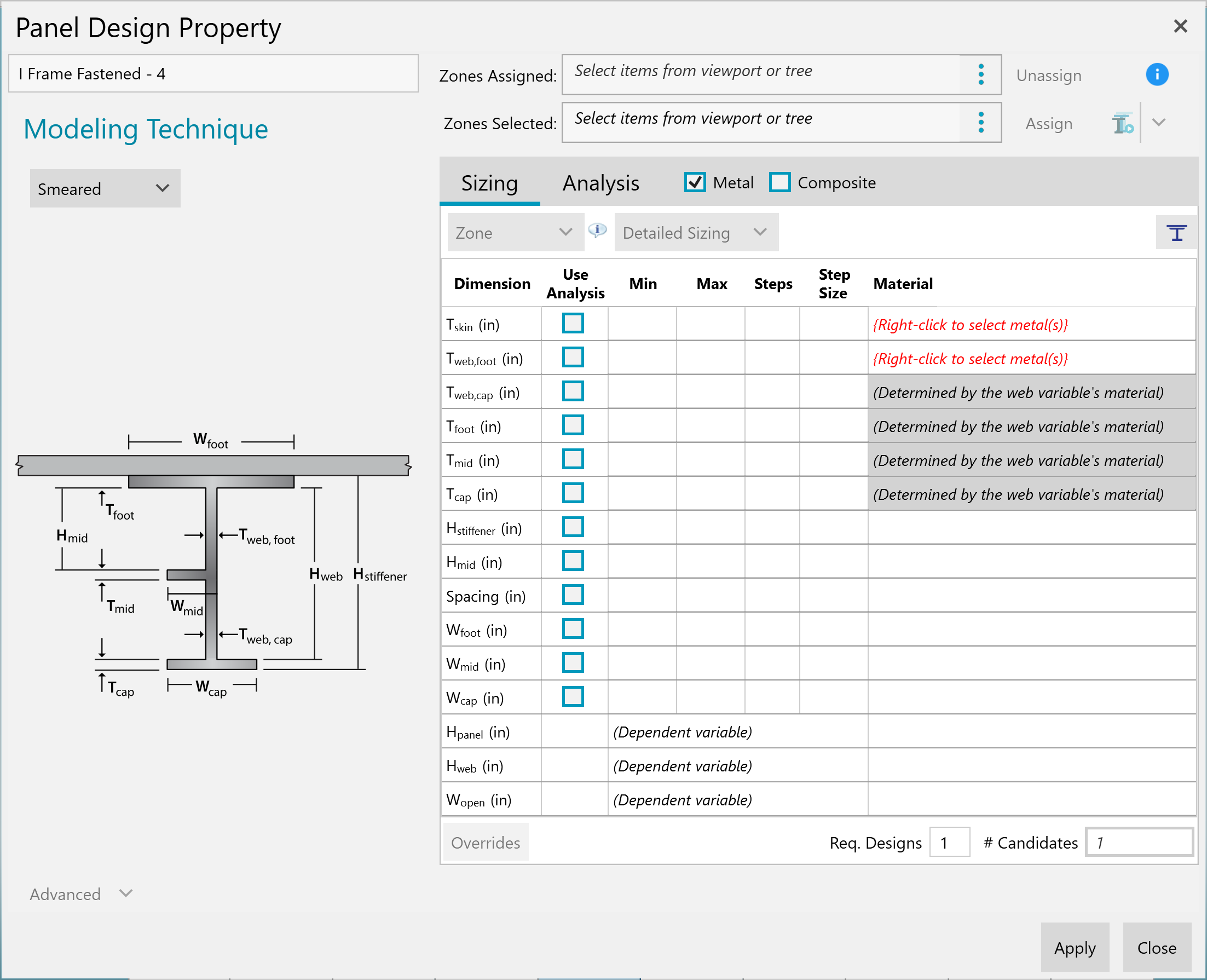
Task: Click the Material column header
Action: 903,284
